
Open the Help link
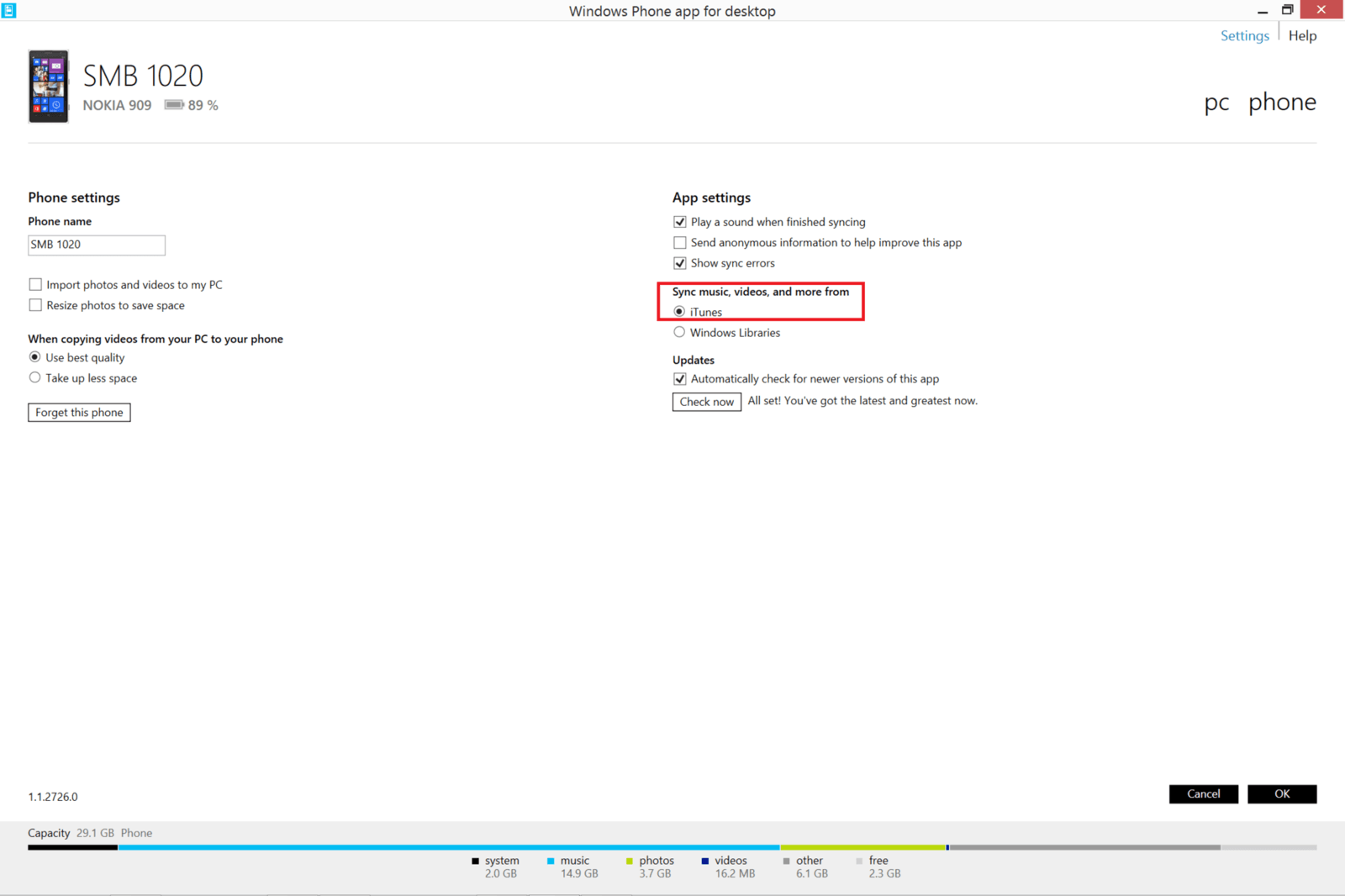pyautogui.click(x=1302, y=35)
